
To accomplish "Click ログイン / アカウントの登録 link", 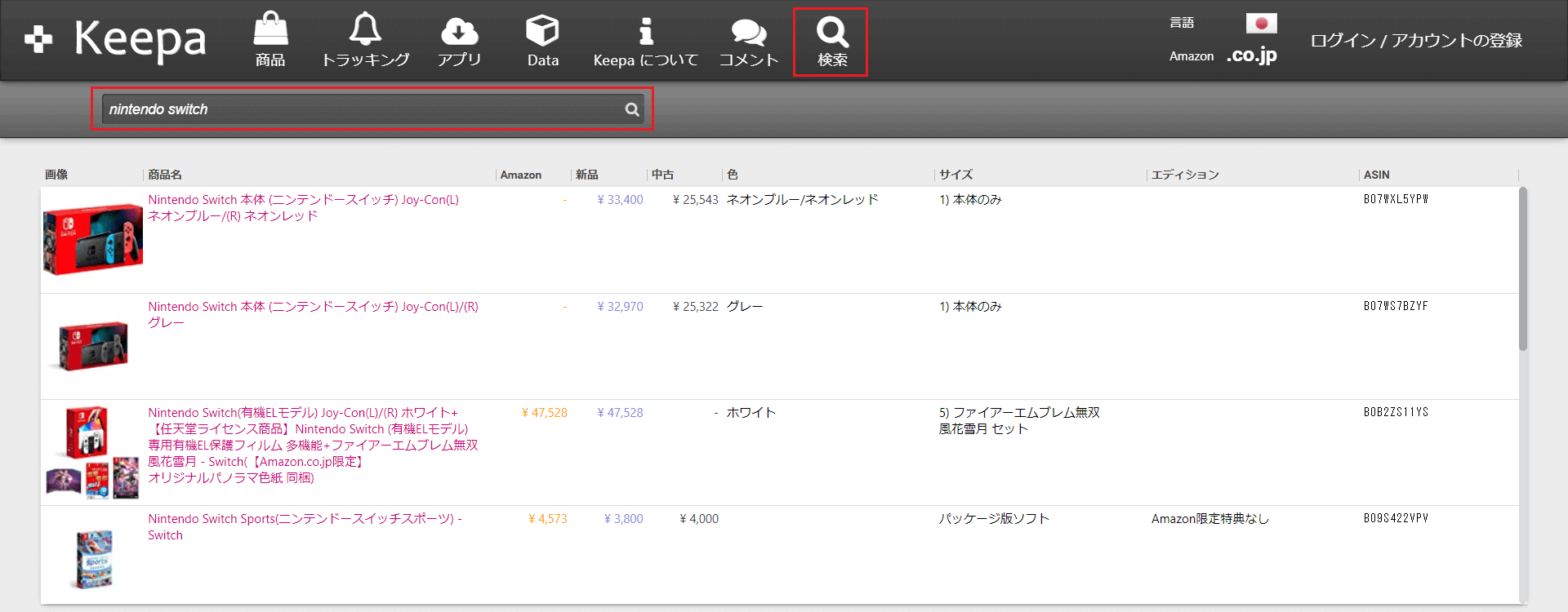I will (x=1415, y=41).
